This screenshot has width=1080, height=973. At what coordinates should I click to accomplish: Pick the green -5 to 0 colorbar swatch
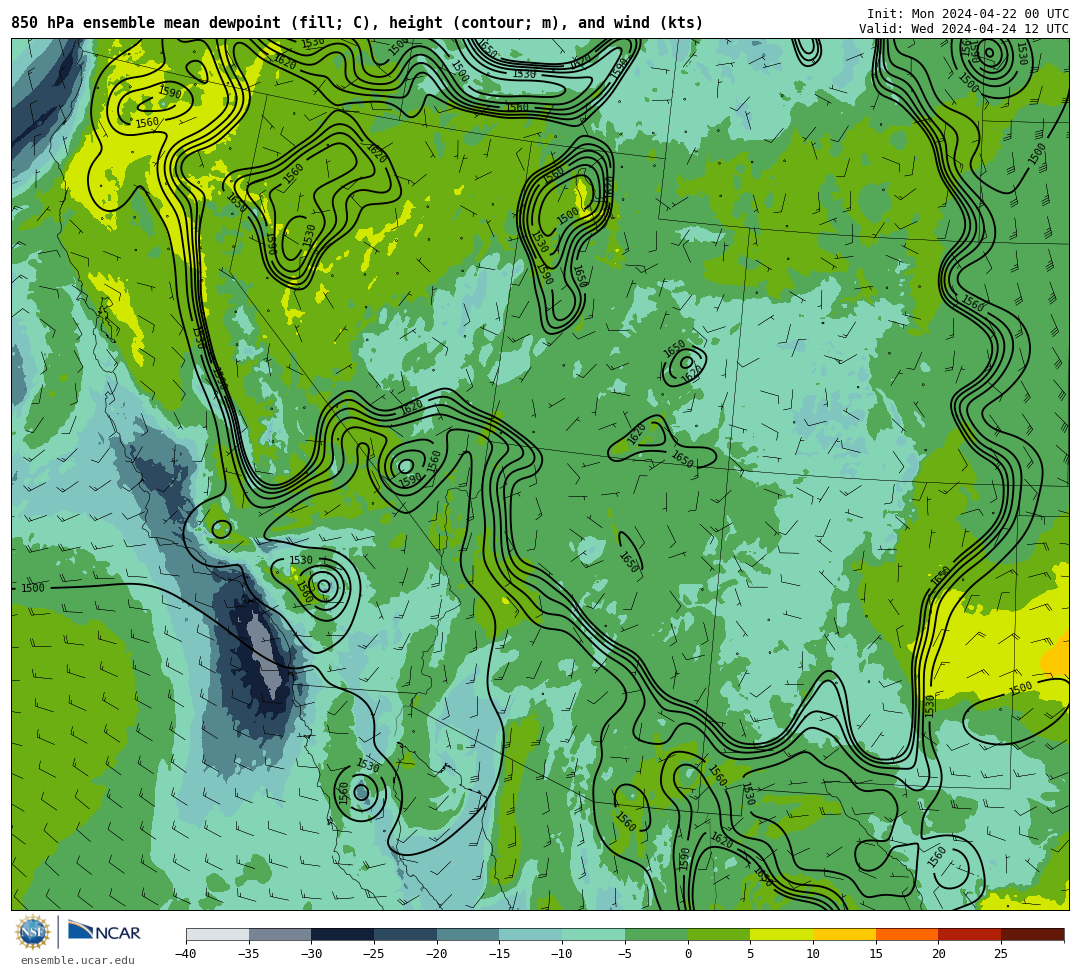[656, 934]
